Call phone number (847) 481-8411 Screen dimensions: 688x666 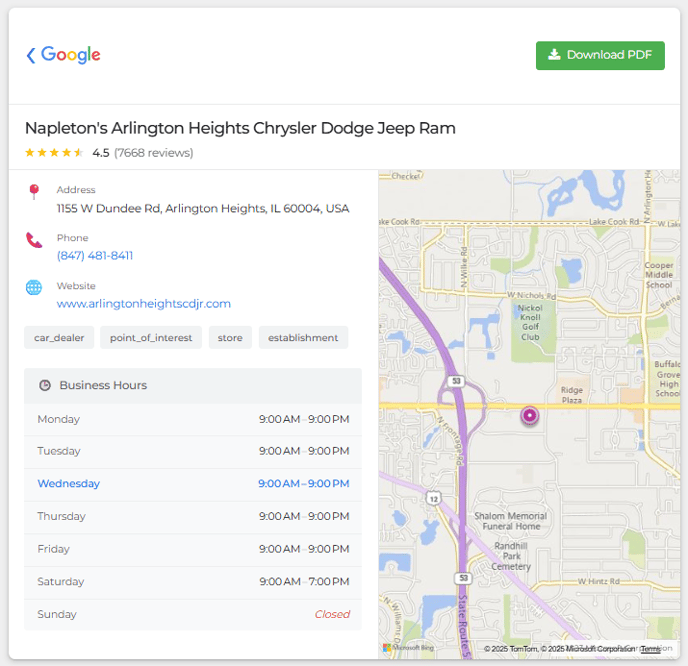[95, 256]
